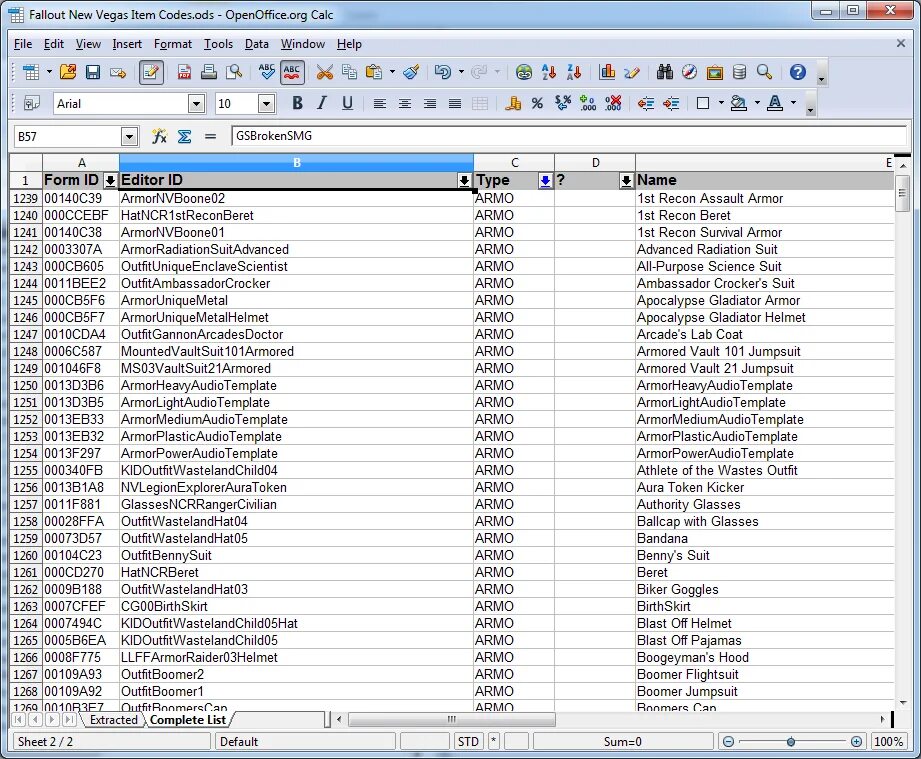Open the ? column filter dropdown
921x759 pixels.
626,180
